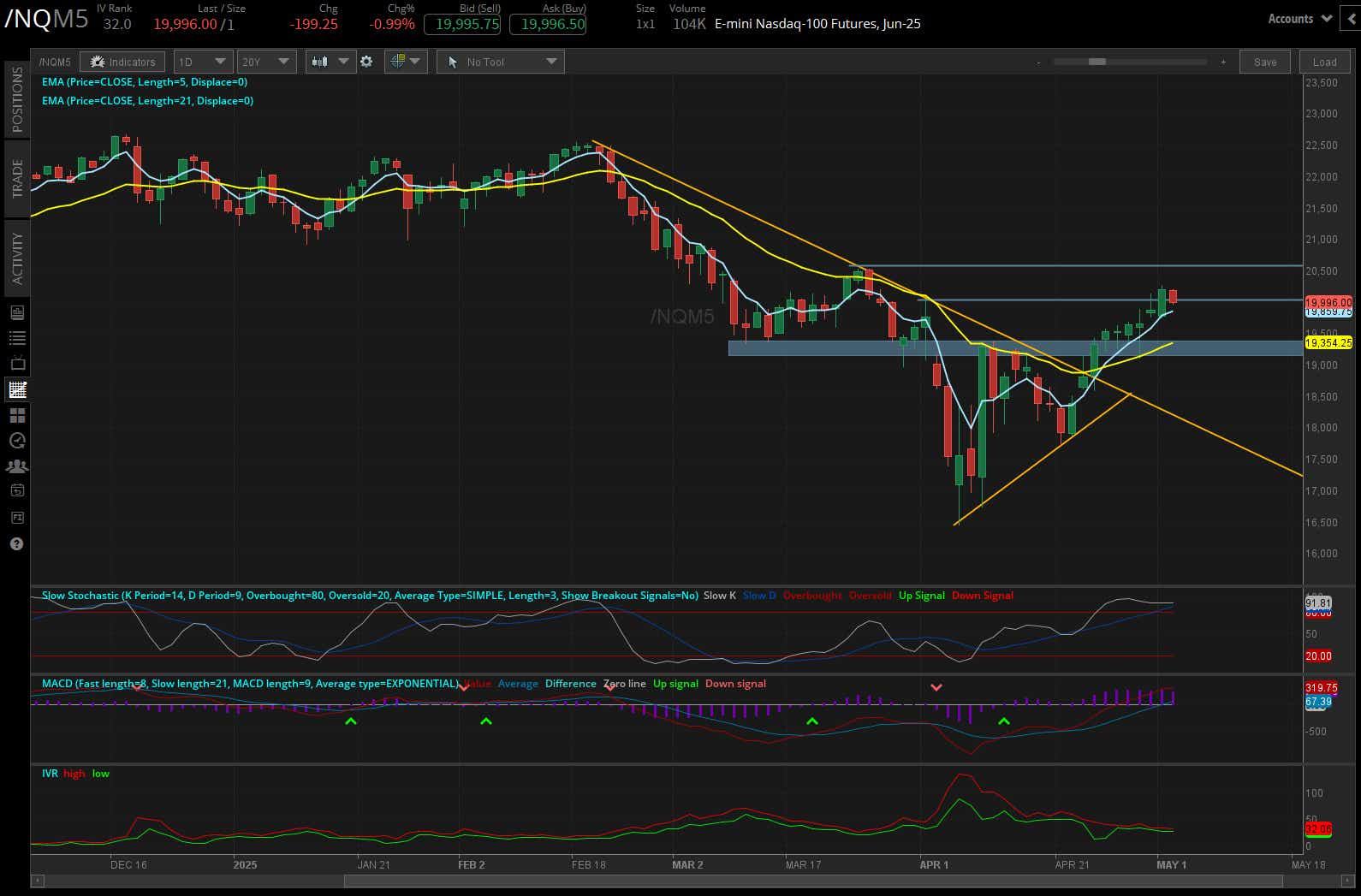Click the IV Rank 32.0 value
1361x896 pixels.
[x=117, y=24]
